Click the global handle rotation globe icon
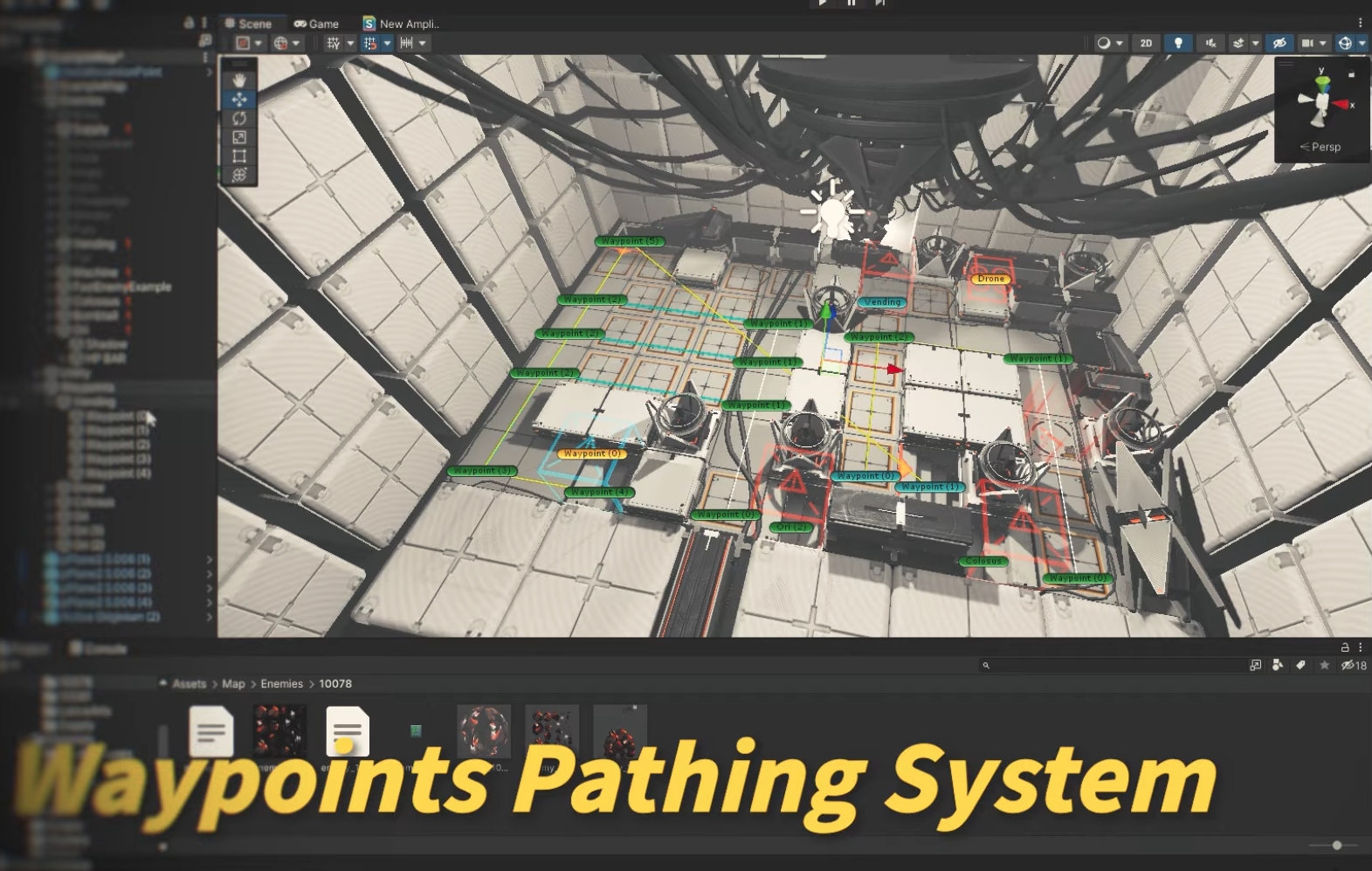 [x=280, y=43]
